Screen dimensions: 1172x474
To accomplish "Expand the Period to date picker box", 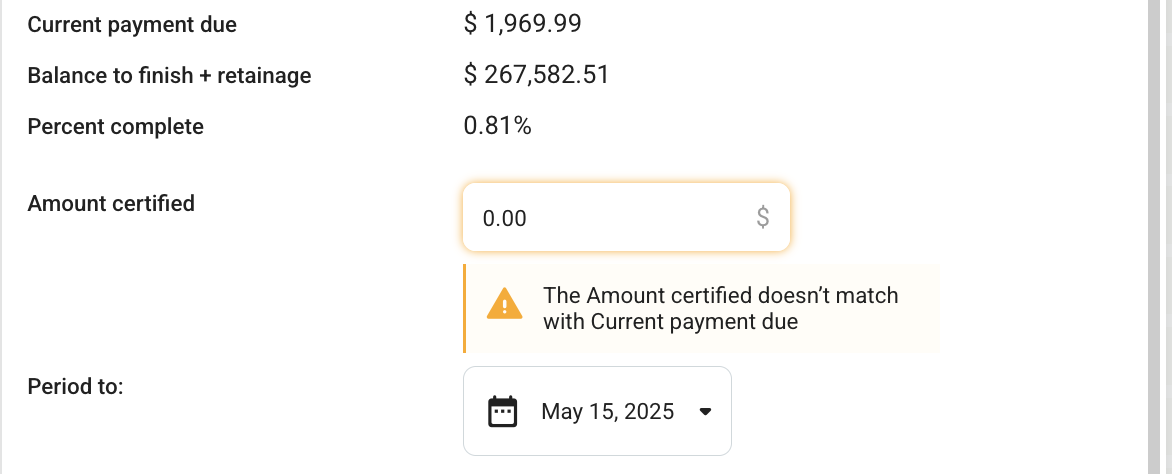I will pos(597,411).
